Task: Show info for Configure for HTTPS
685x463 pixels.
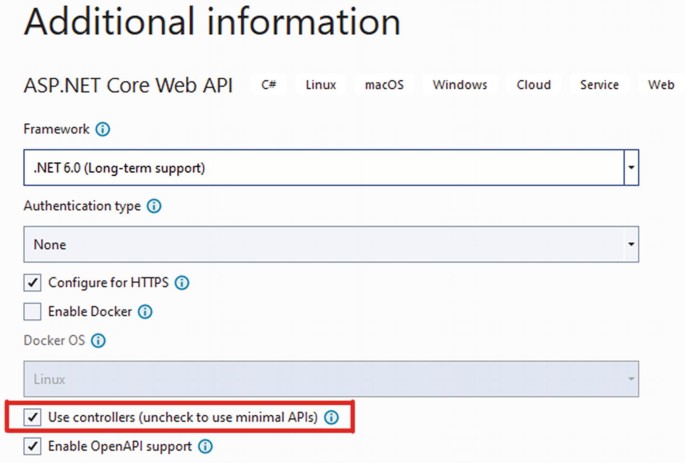Action: tap(182, 283)
